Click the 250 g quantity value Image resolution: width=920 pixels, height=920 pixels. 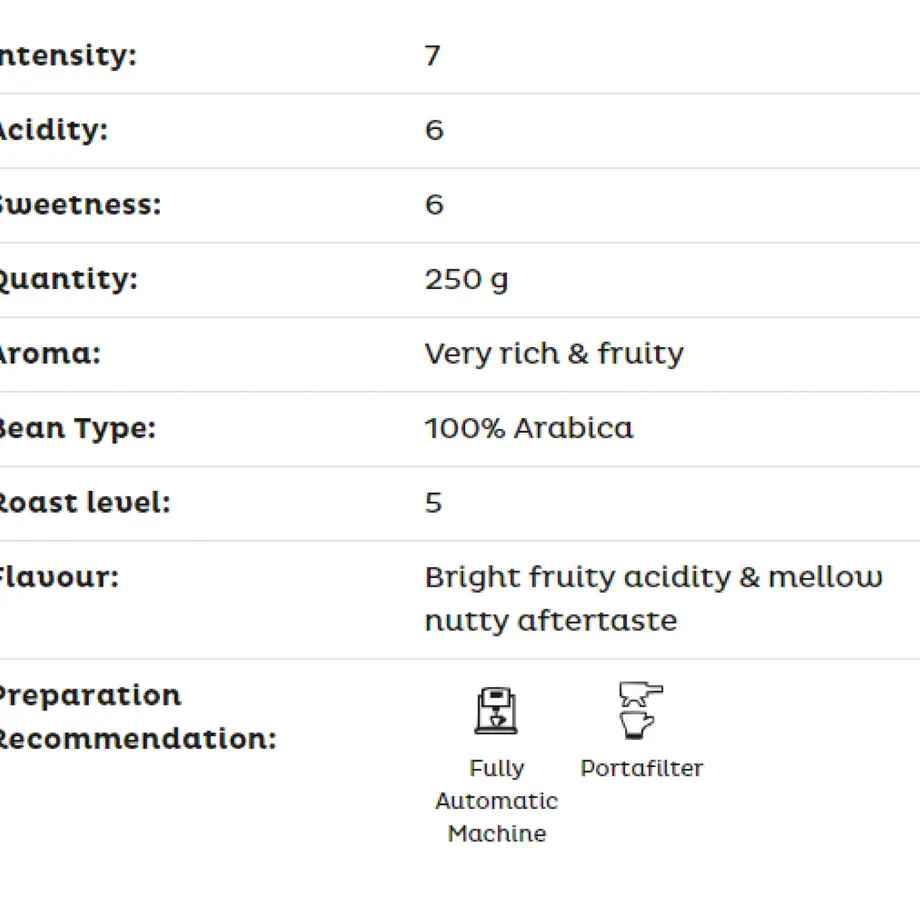pyautogui.click(x=466, y=280)
